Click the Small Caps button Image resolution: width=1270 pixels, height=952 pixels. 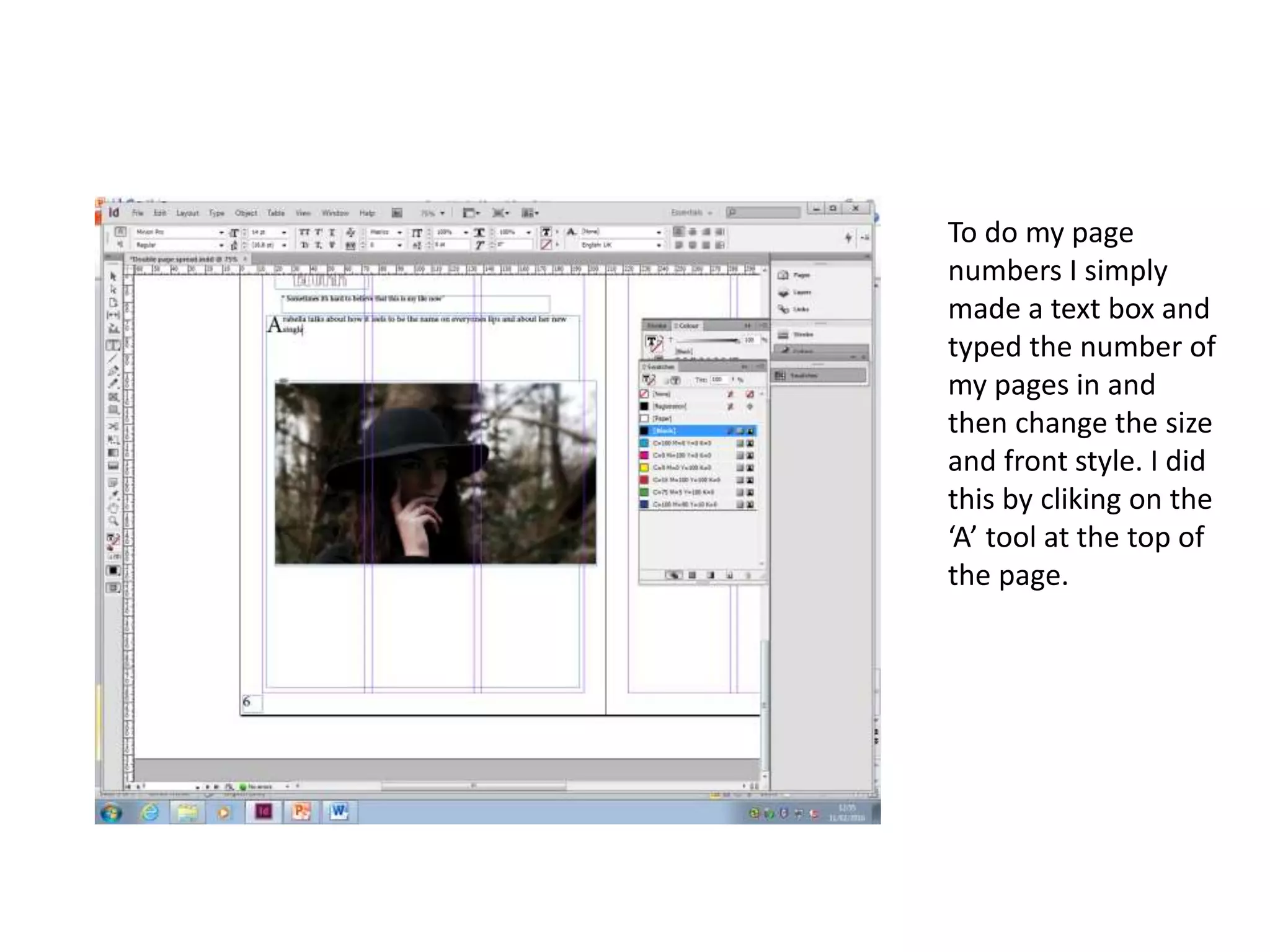click(x=304, y=245)
